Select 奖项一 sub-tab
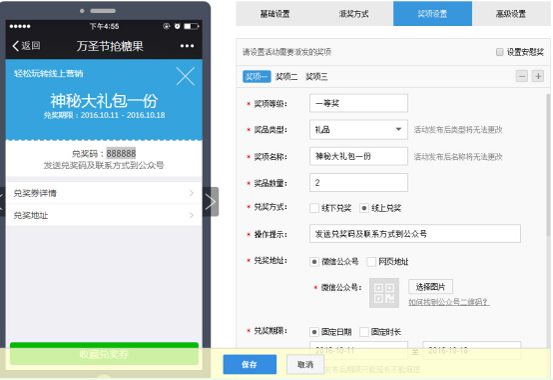 tap(256, 77)
